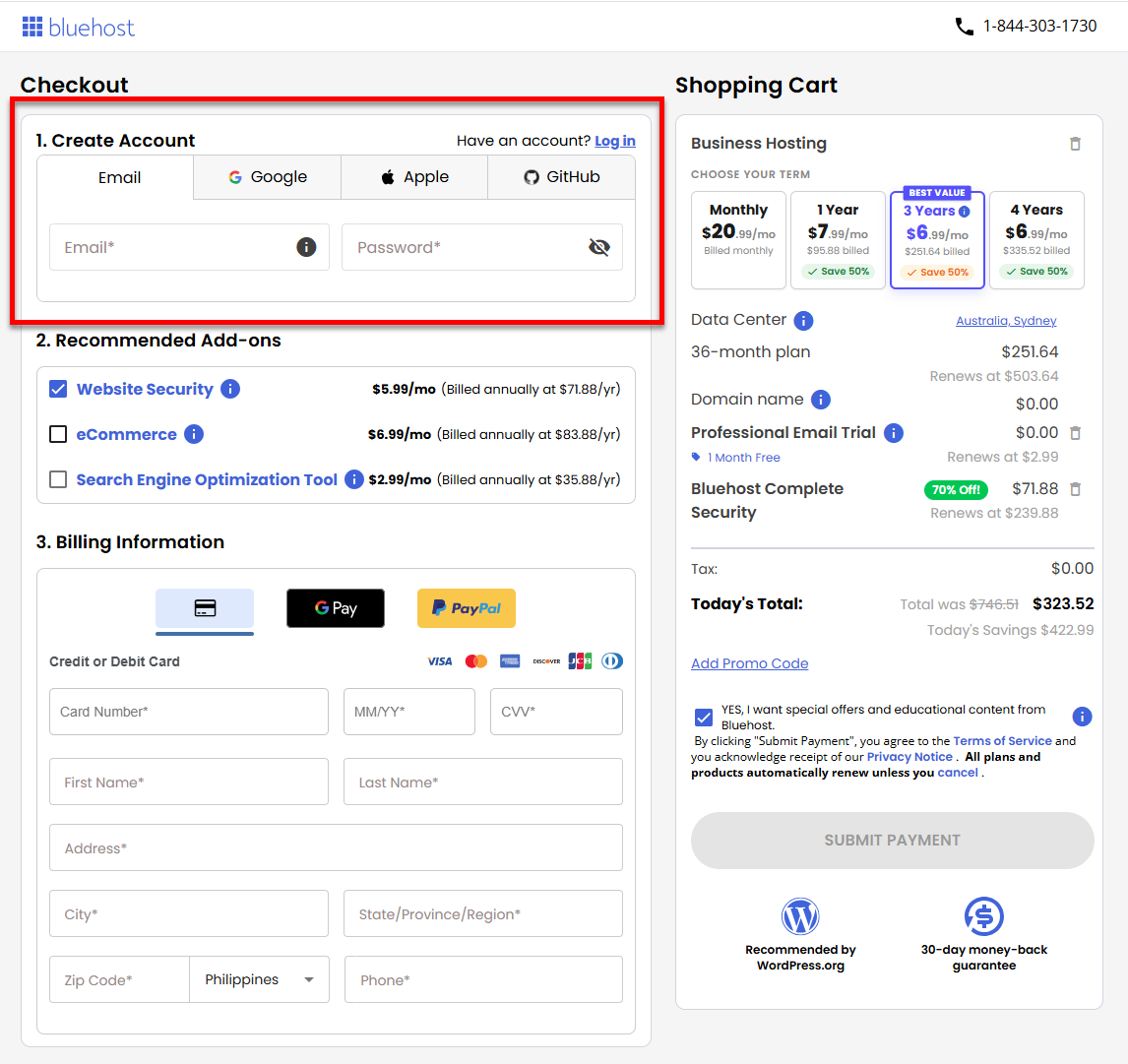Click the 1 Month Free tag icon
1128x1064 pixels.
click(696, 457)
